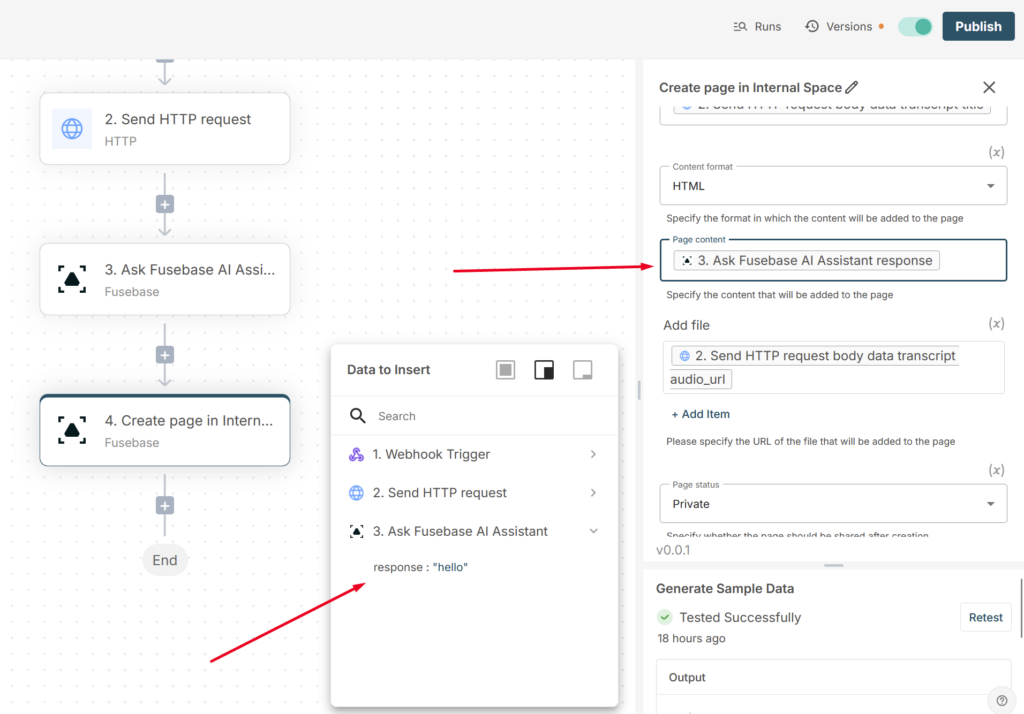Click the Page content input field
This screenshot has height=714, width=1024.
tap(833, 261)
